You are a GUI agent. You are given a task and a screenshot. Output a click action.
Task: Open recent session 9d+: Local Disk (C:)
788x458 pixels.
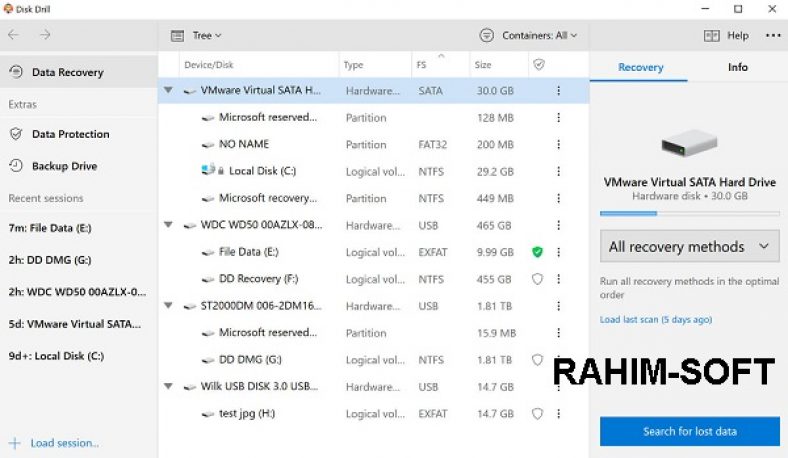tap(56, 356)
